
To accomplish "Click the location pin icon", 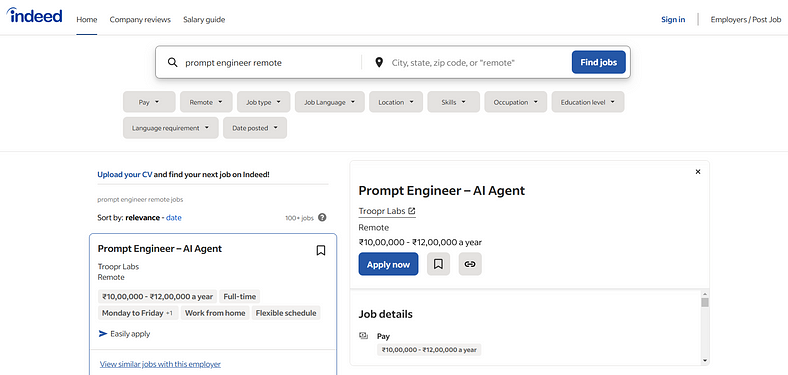I will 379,62.
